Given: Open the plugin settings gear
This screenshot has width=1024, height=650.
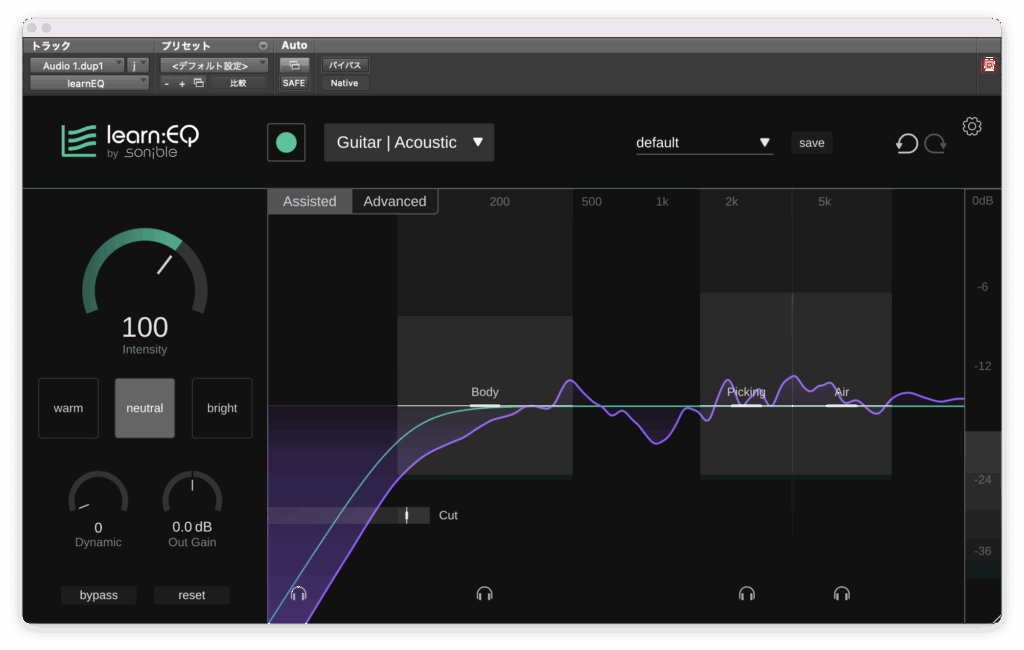Looking at the screenshot, I should coord(972,126).
